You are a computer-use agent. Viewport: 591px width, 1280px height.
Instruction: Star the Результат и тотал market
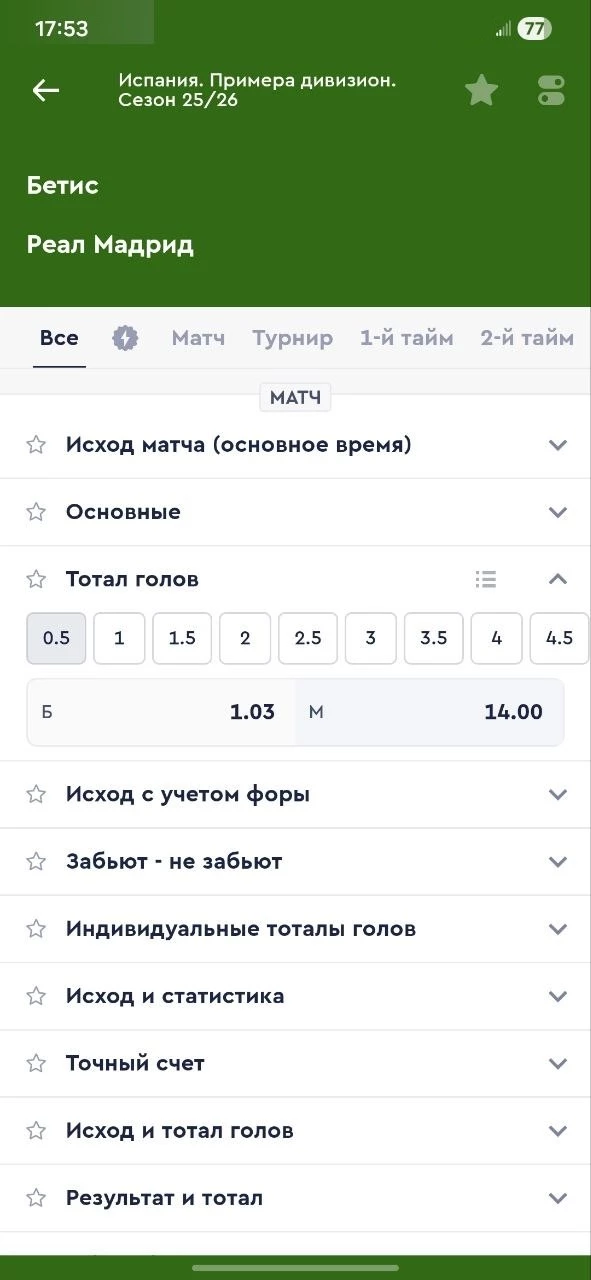click(x=36, y=1198)
